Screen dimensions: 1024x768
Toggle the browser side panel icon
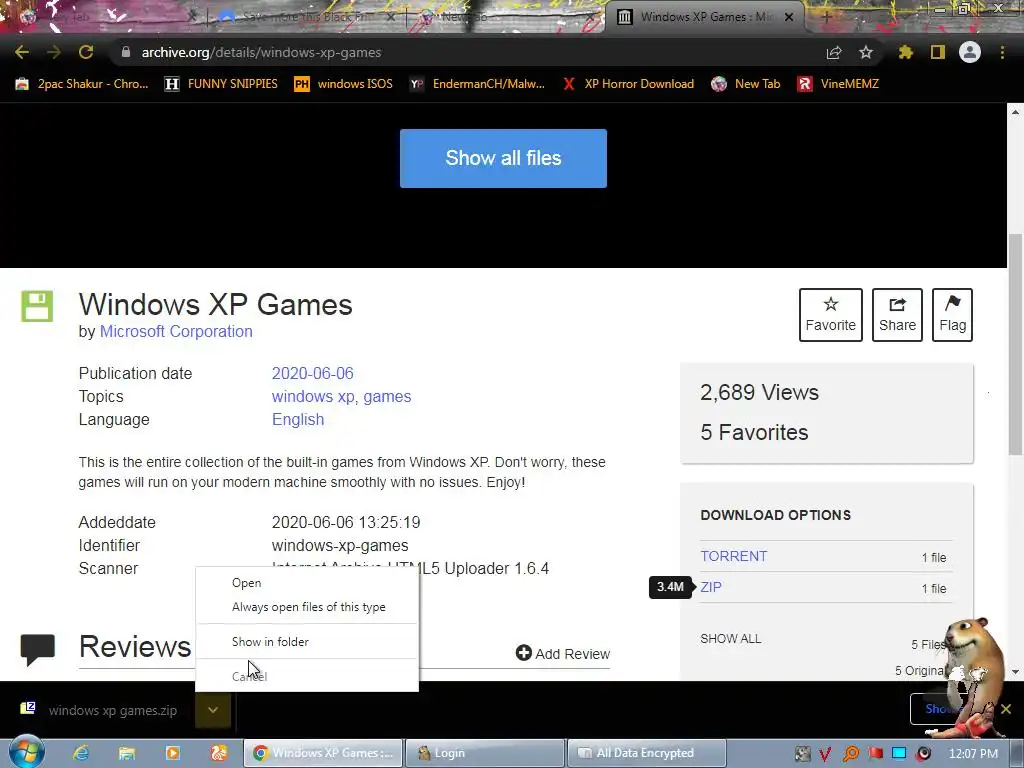[938, 52]
